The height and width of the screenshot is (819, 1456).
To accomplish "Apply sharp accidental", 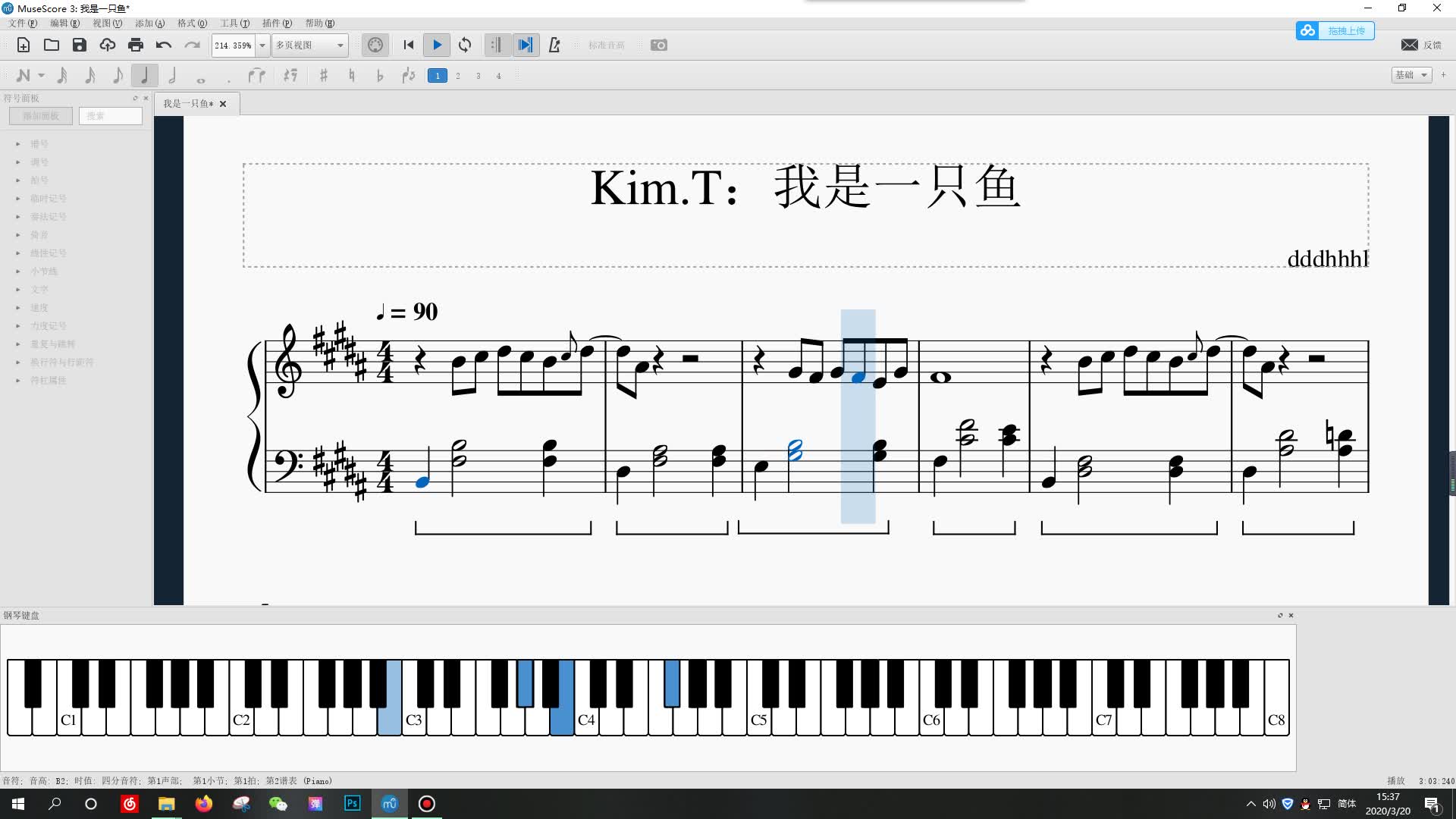I will pos(324,75).
